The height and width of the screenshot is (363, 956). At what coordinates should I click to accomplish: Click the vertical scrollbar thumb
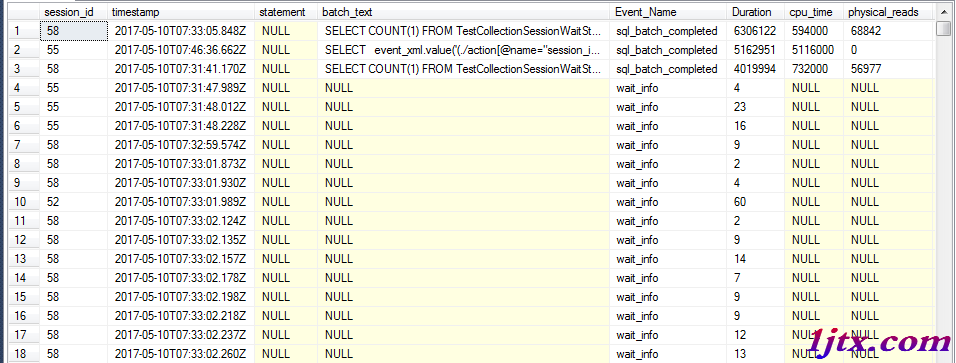click(x=943, y=29)
